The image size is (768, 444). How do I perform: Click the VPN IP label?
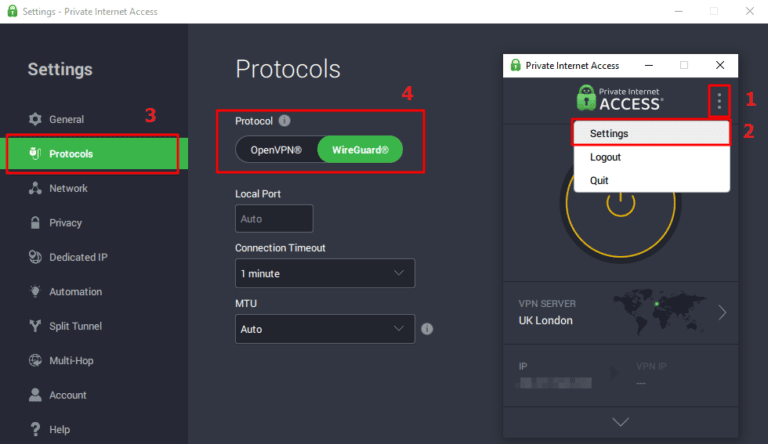point(651,366)
